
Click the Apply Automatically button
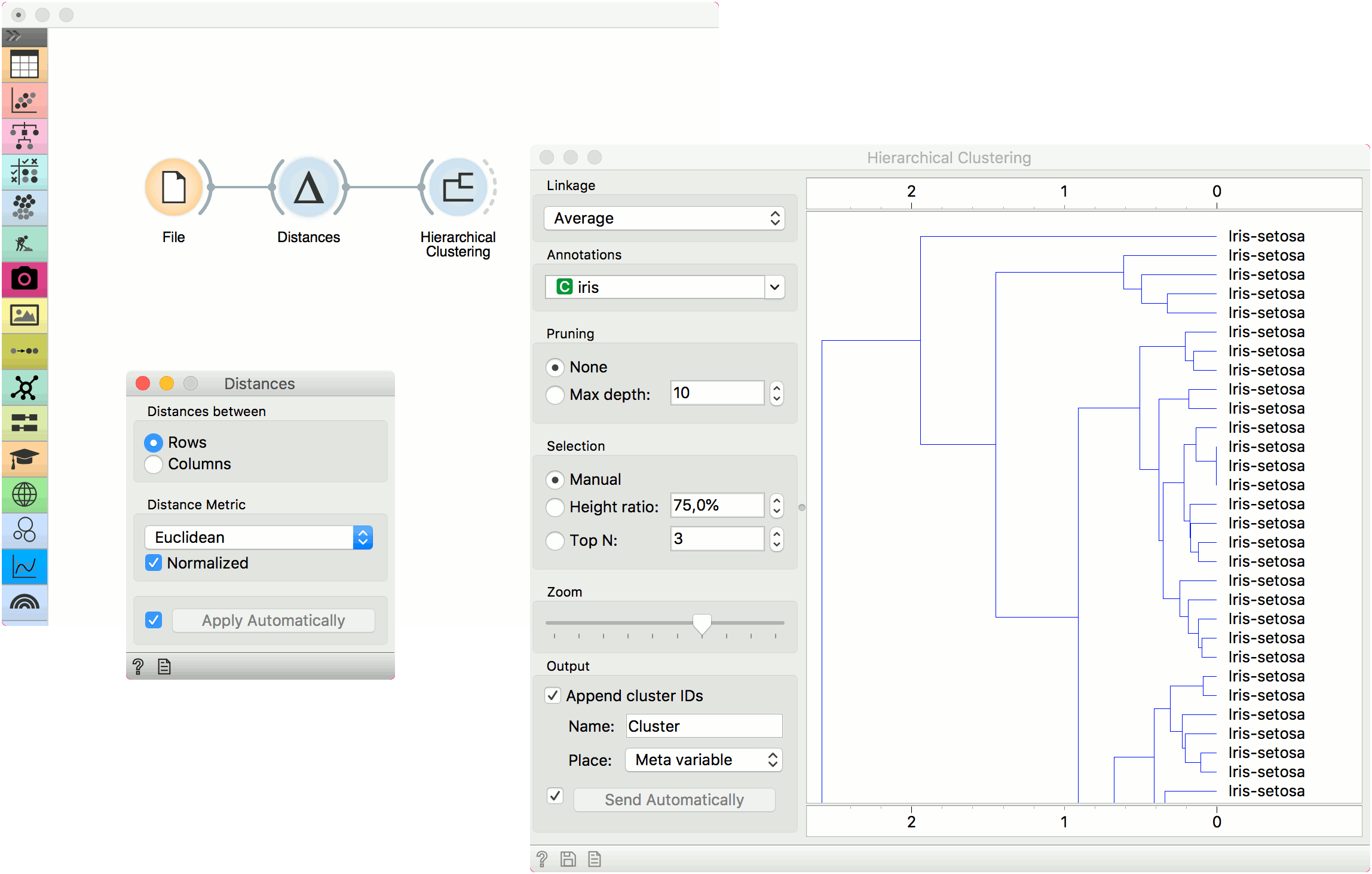point(273,621)
